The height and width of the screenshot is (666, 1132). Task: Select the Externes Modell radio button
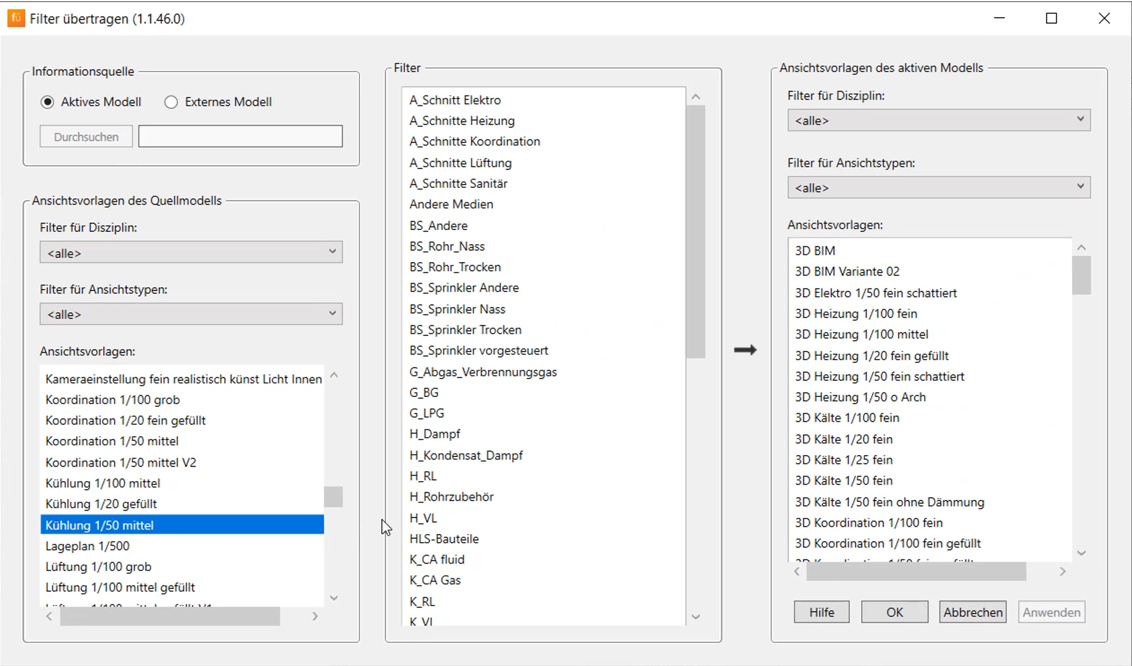pyautogui.click(x=171, y=102)
